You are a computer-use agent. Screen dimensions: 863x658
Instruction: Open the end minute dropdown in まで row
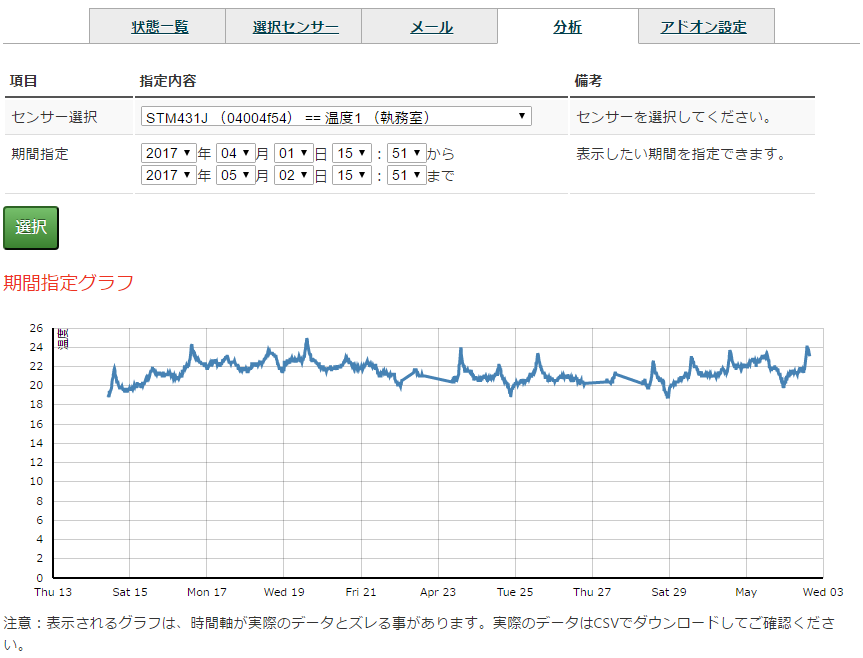407,175
